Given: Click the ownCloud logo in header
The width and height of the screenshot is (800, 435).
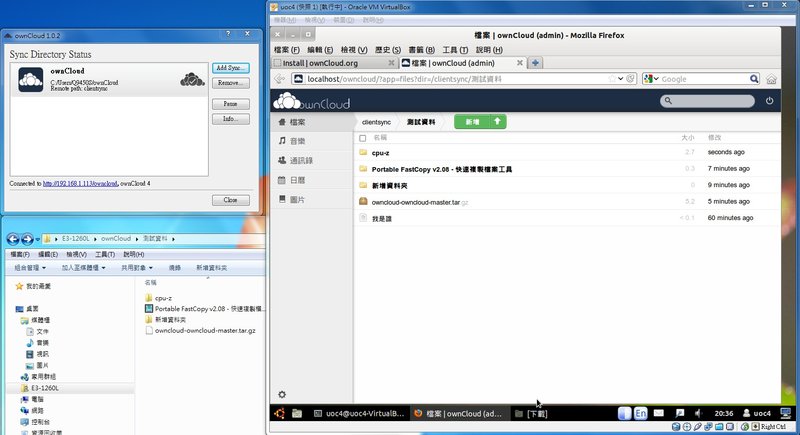Looking at the screenshot, I should (312, 101).
